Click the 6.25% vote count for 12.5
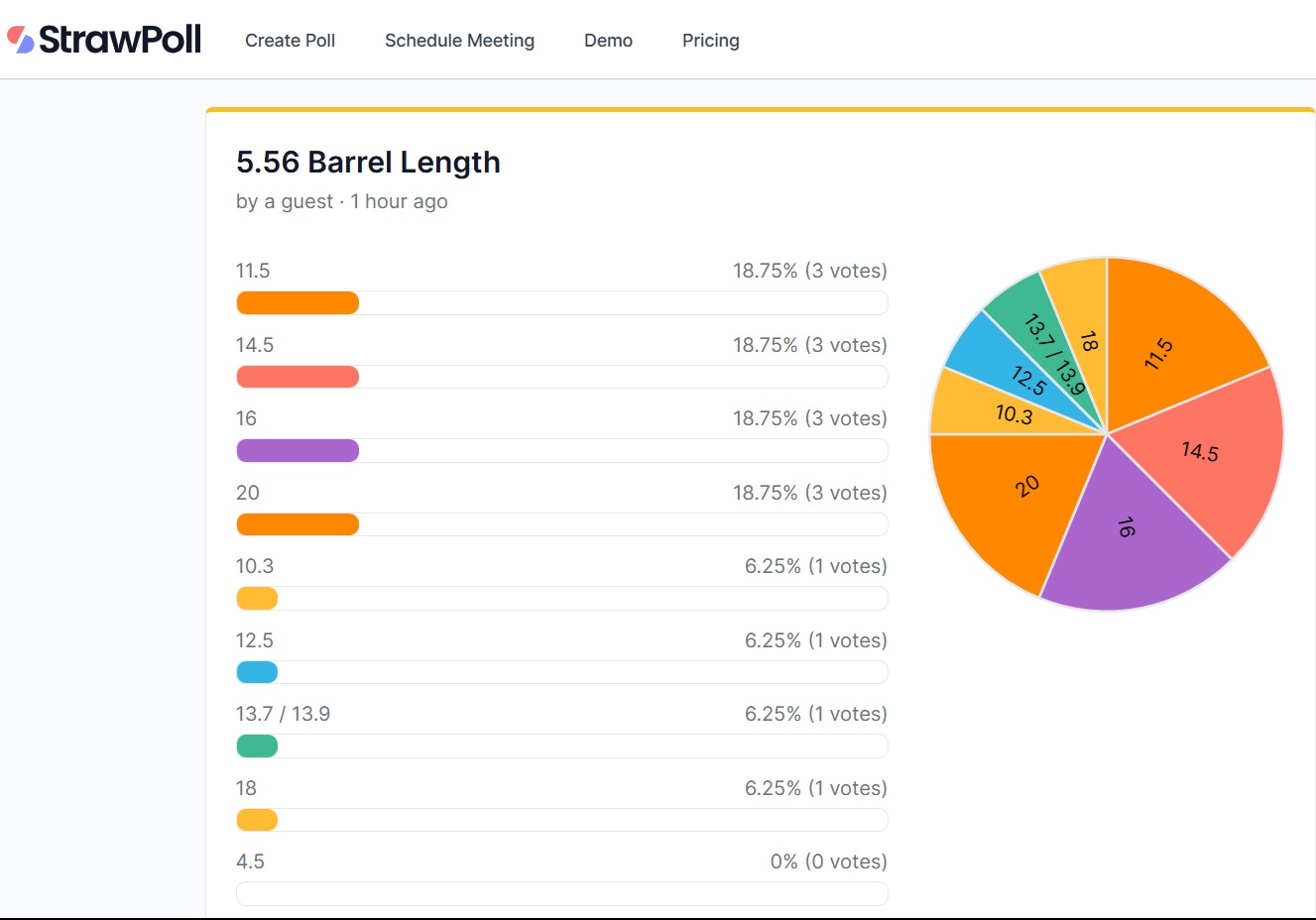 (x=816, y=640)
